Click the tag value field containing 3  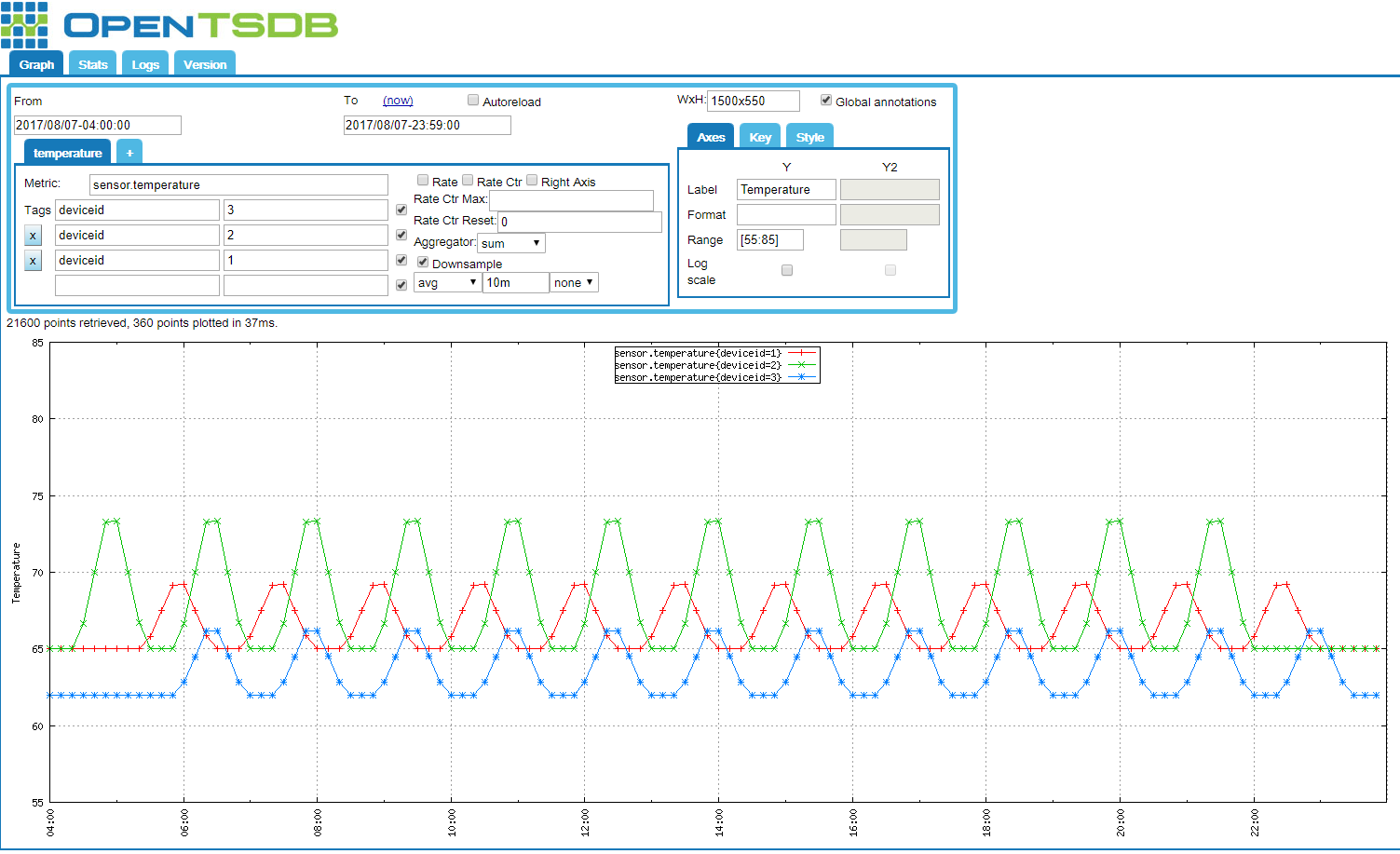(306, 210)
